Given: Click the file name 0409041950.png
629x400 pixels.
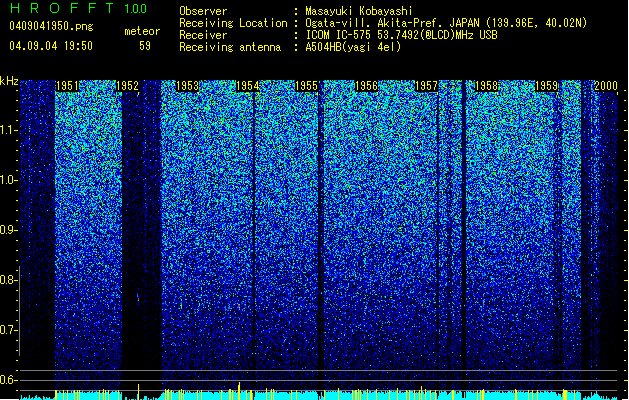Looking at the screenshot, I should pos(51,26).
